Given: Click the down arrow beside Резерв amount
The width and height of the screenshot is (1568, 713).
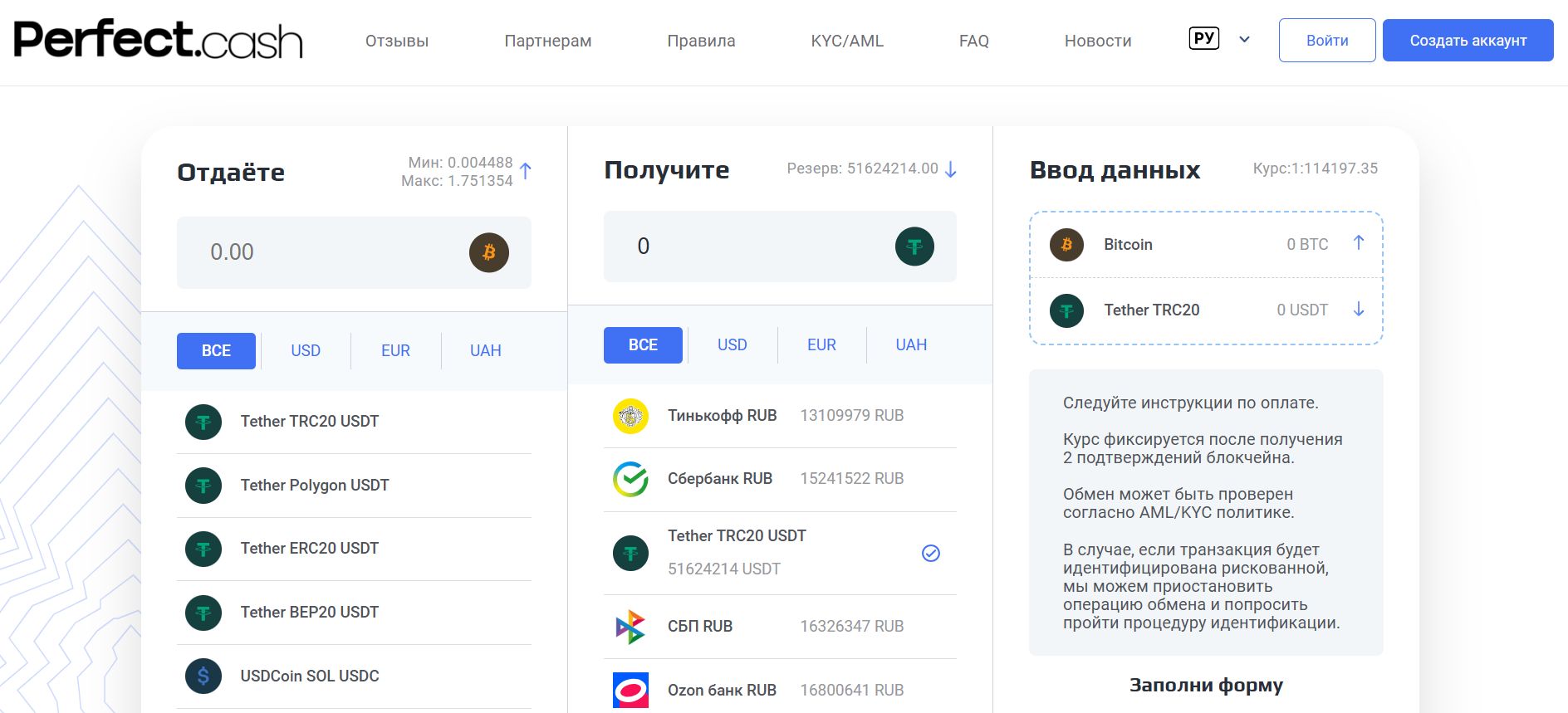Looking at the screenshot, I should 951,169.
